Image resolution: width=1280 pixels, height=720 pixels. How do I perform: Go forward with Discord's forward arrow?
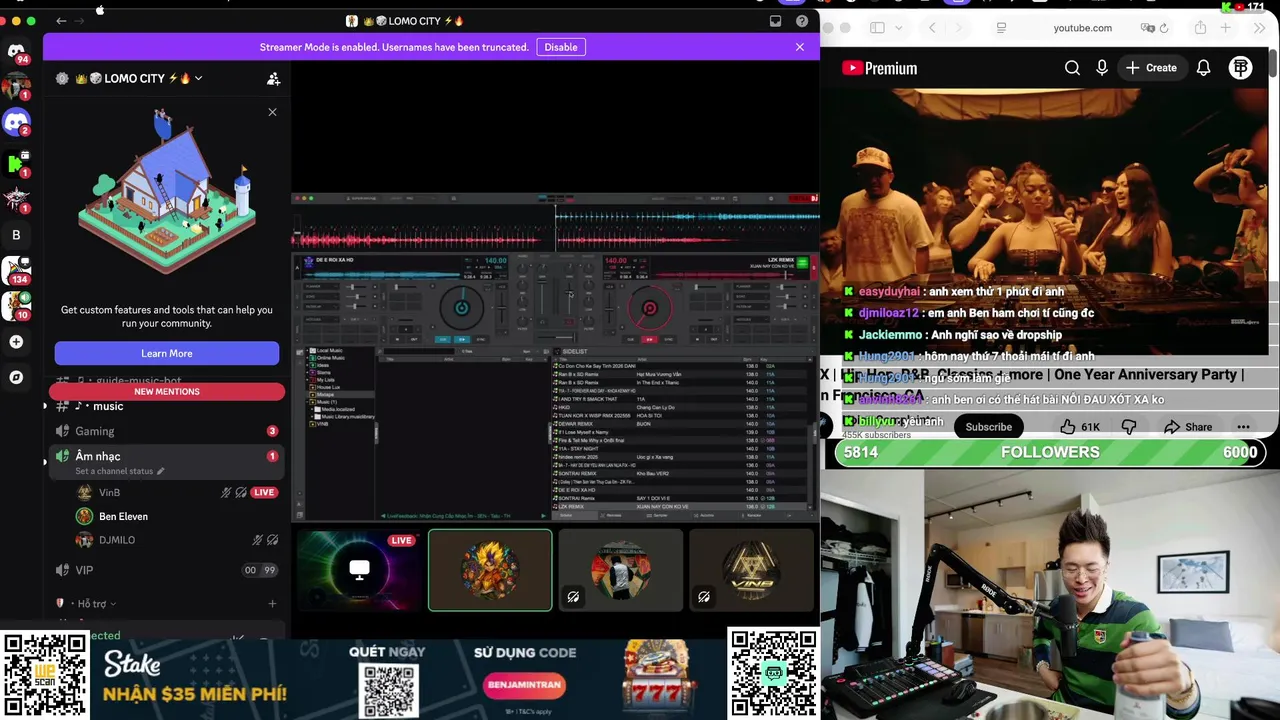(x=79, y=21)
